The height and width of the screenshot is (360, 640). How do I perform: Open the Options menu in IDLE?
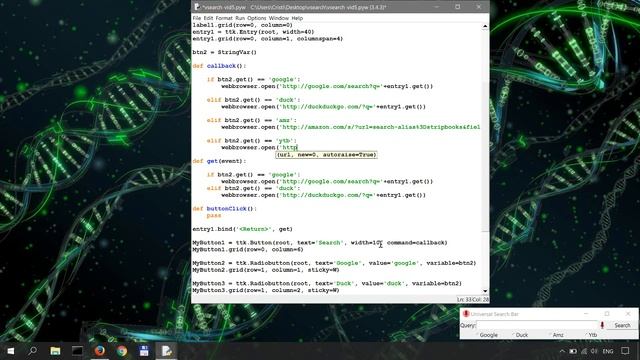tap(257, 18)
